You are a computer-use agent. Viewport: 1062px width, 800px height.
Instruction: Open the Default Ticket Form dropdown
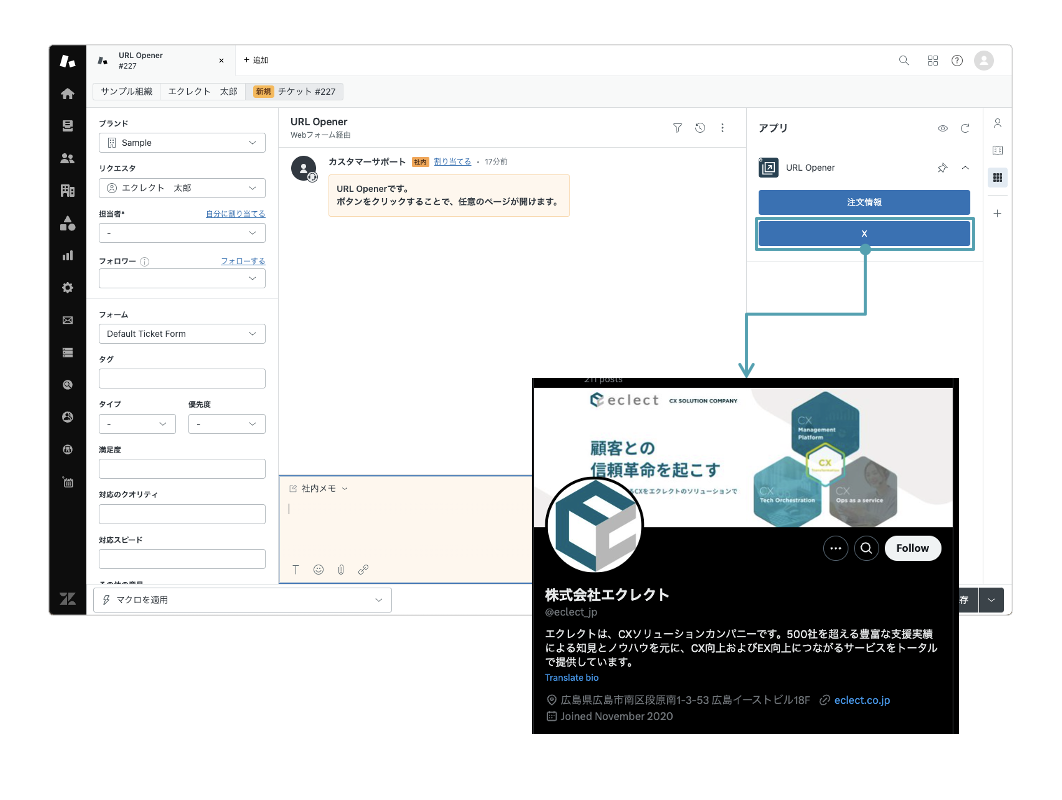click(182, 334)
